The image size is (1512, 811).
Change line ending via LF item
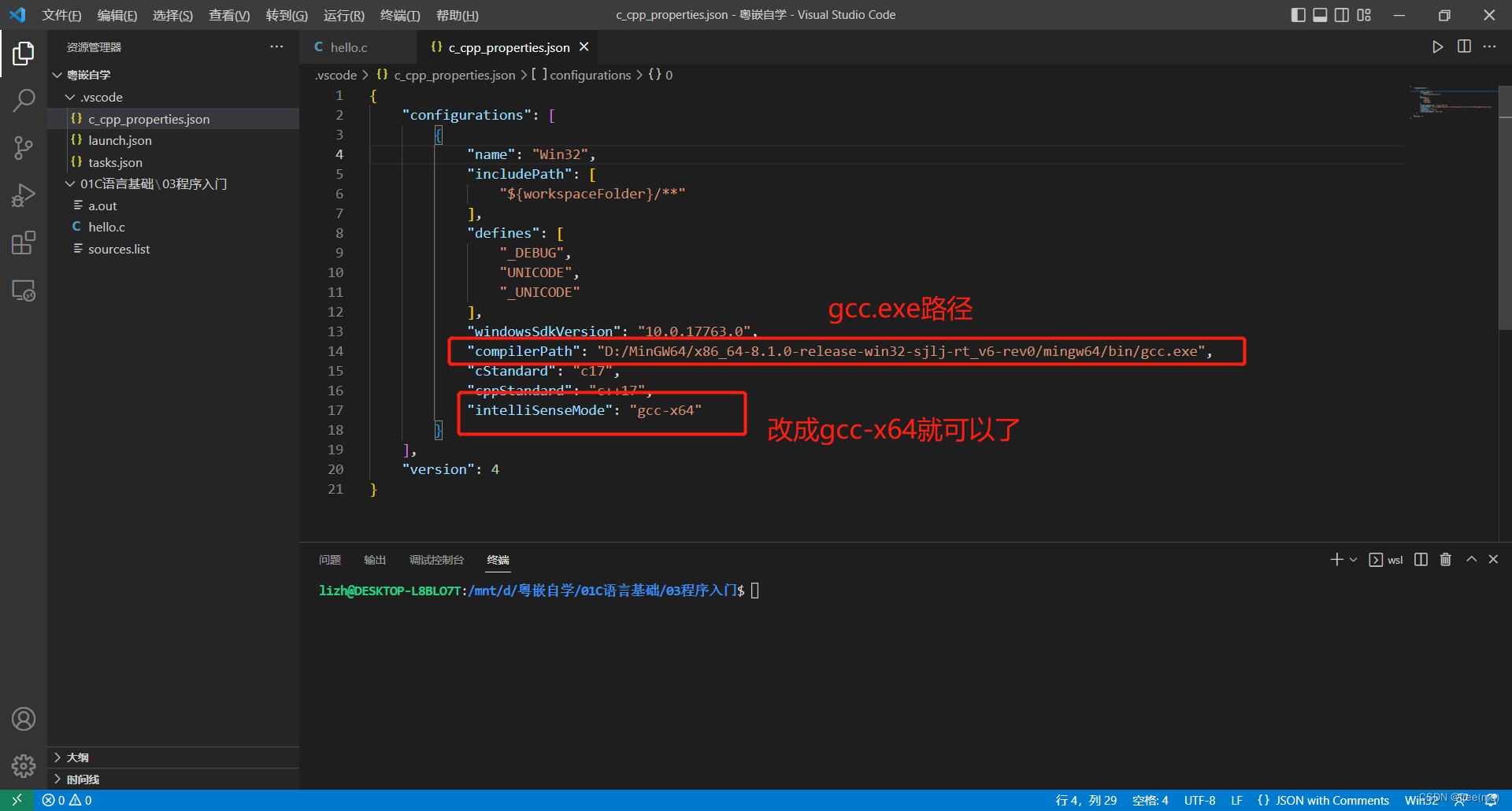(x=1237, y=800)
